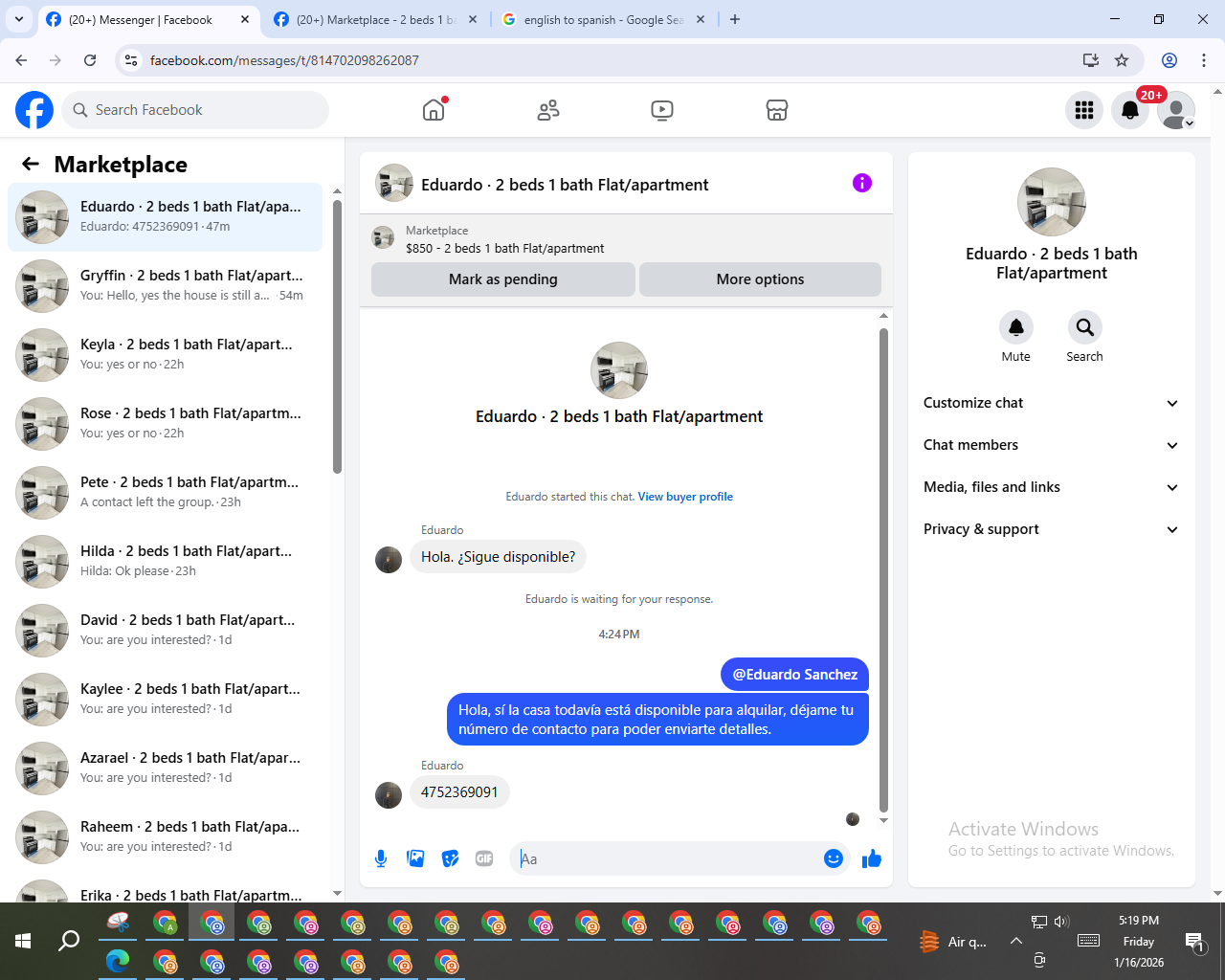Viewport: 1225px width, 980px height.
Task: Open Chrome profile icon in toolbar
Action: tap(1169, 60)
